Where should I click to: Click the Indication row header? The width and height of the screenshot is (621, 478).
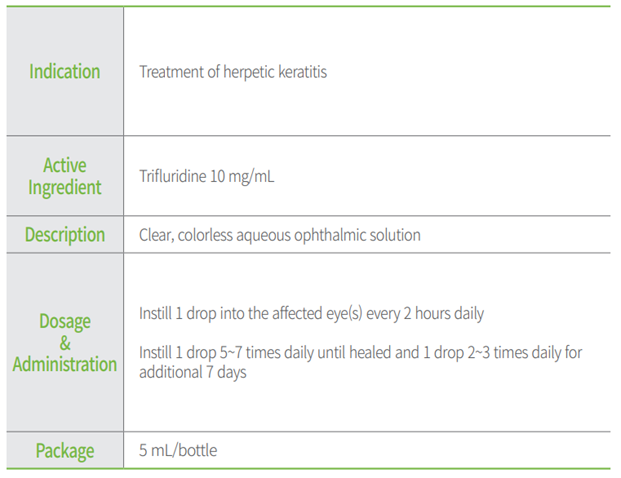point(65,72)
